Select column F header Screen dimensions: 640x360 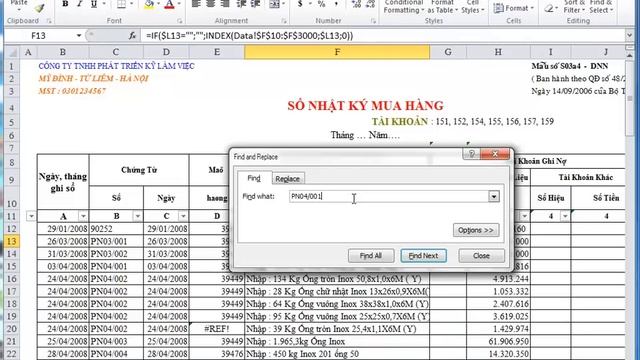tap(337, 52)
